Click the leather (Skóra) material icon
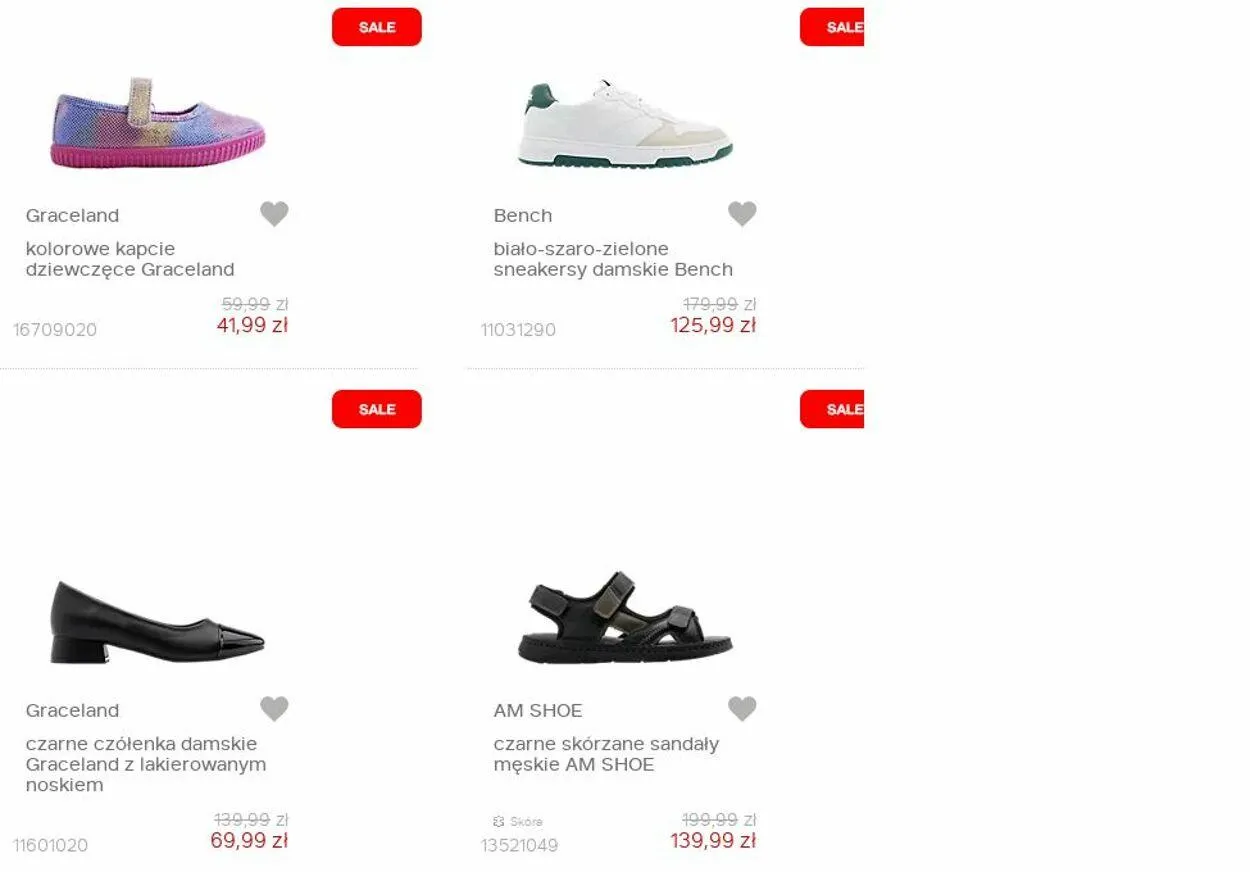 point(499,822)
